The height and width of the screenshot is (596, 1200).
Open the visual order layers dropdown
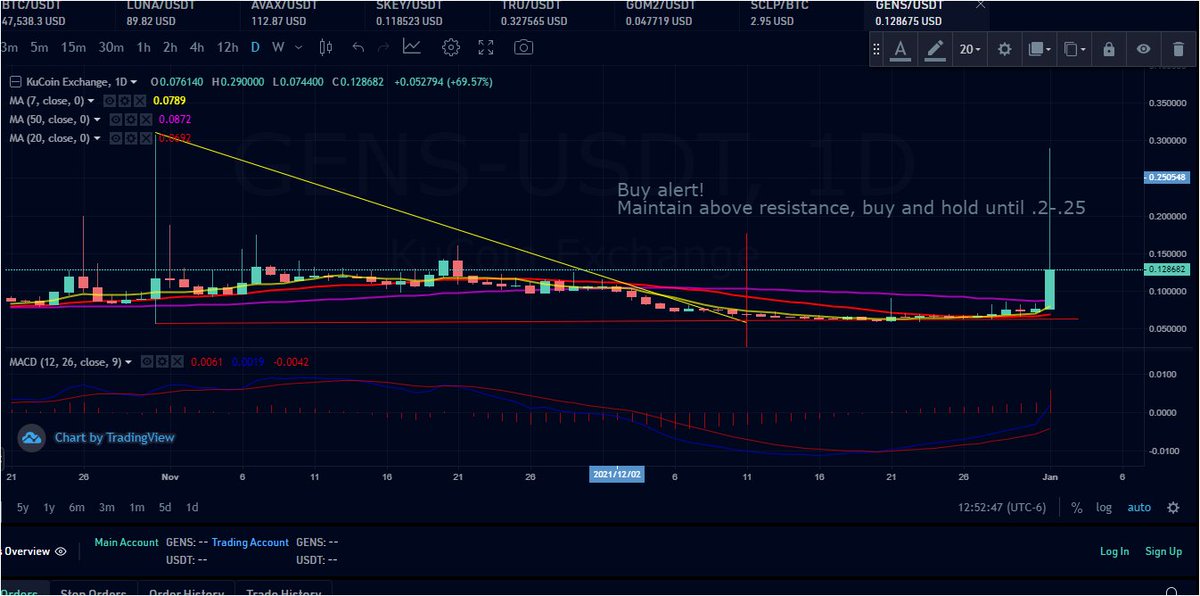coord(1039,49)
